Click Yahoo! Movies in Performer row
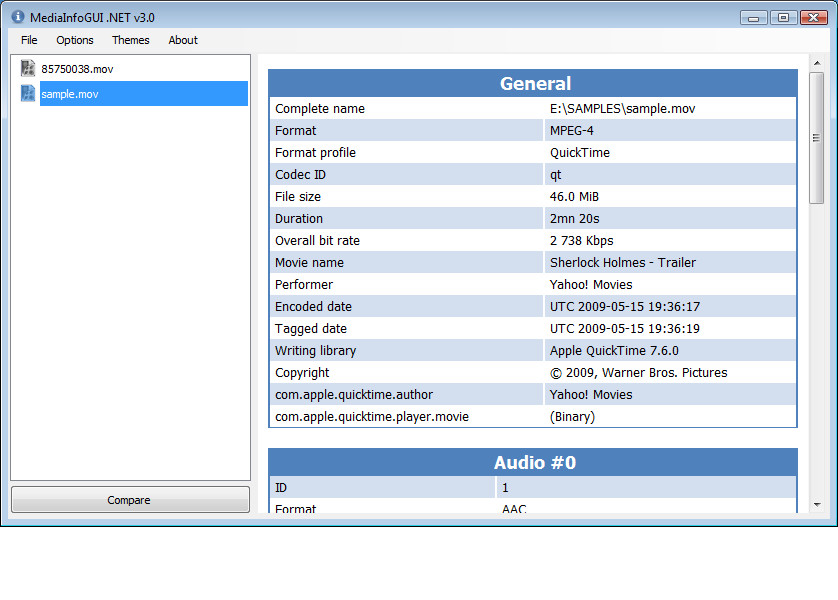This screenshot has height=600, width=838. (591, 284)
